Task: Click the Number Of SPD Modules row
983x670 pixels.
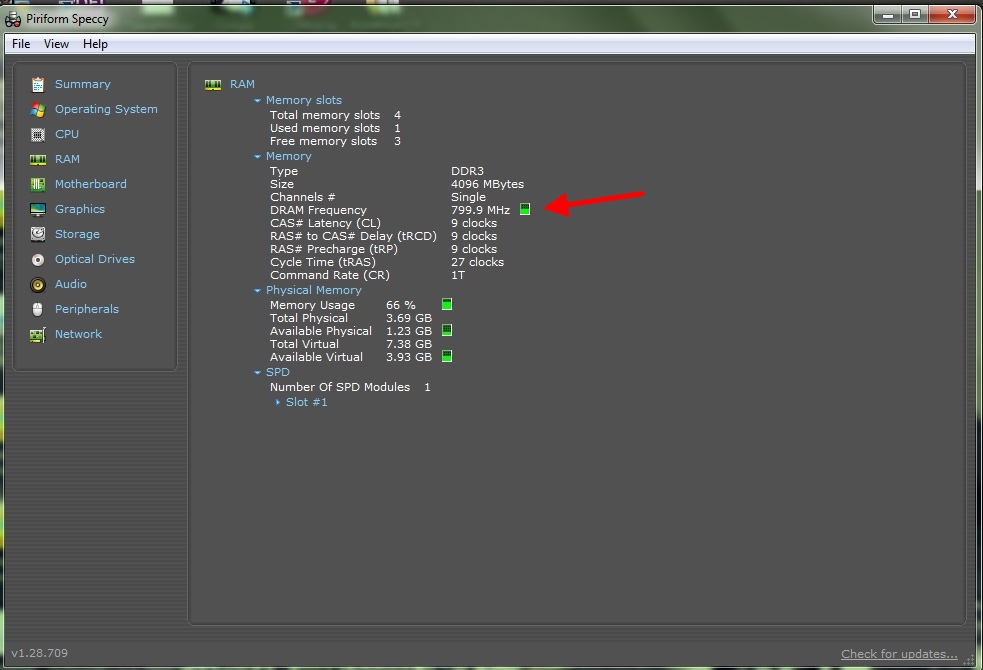Action: (x=350, y=387)
